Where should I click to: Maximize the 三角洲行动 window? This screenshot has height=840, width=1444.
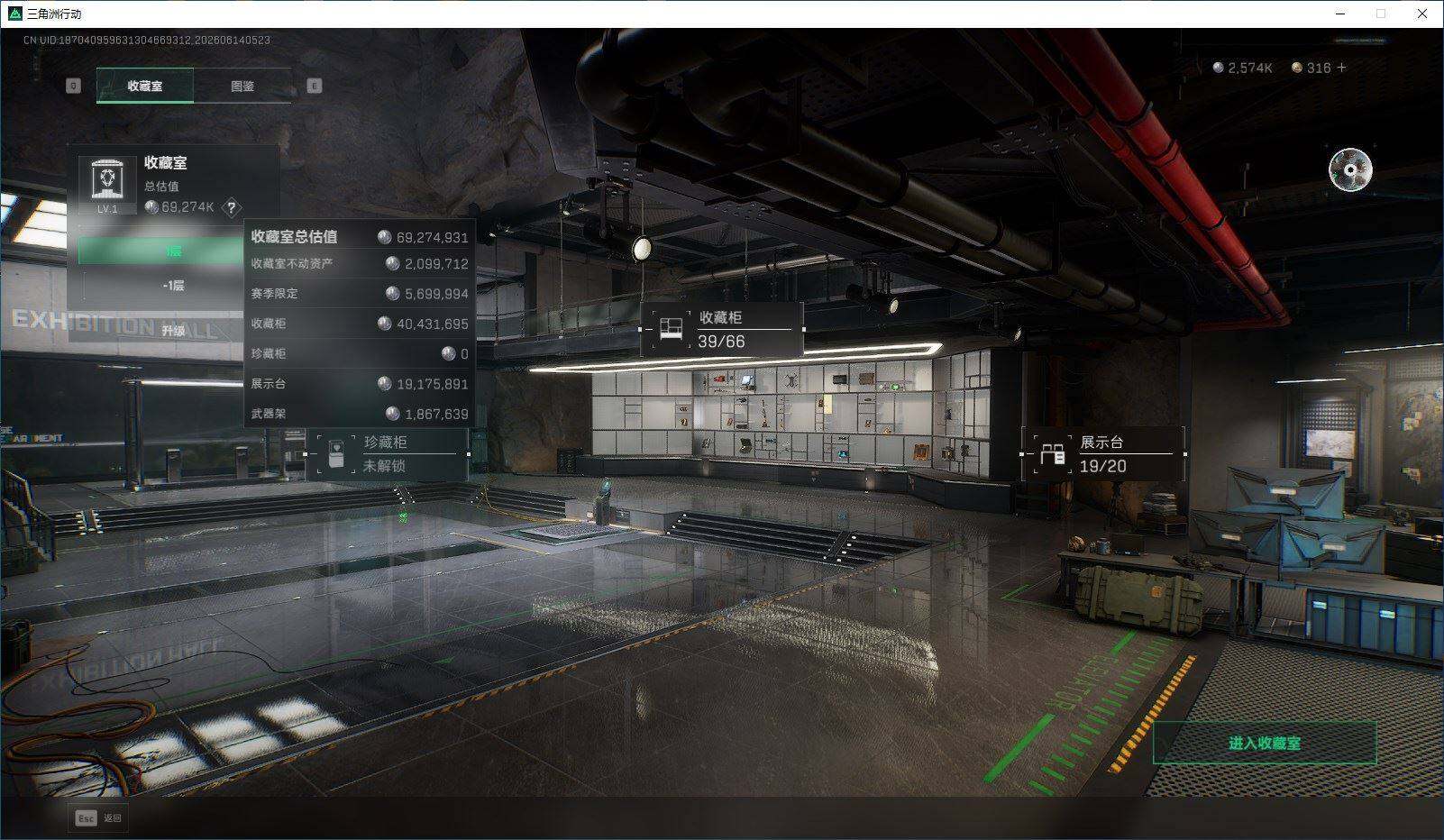[1381, 14]
